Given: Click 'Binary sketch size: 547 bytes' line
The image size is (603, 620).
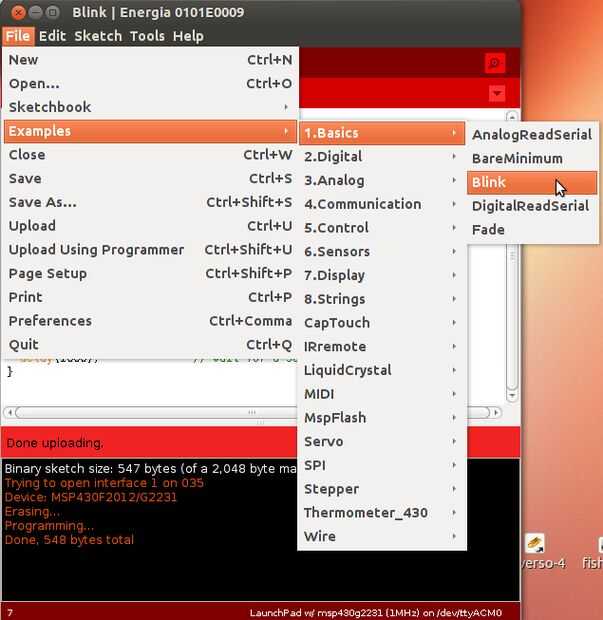Looking at the screenshot, I should coord(150,469).
